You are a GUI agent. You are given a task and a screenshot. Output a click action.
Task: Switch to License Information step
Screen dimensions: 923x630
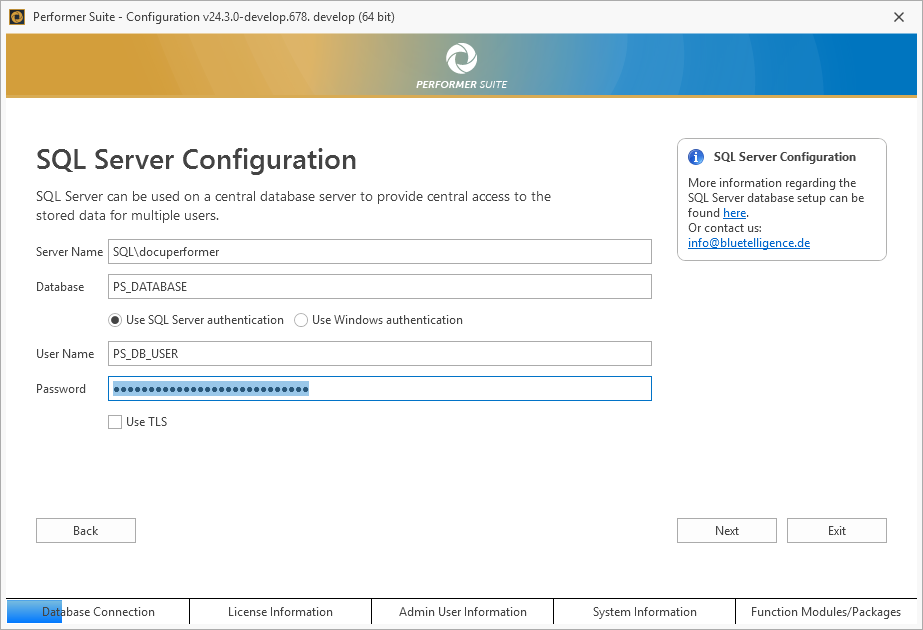coord(280,612)
